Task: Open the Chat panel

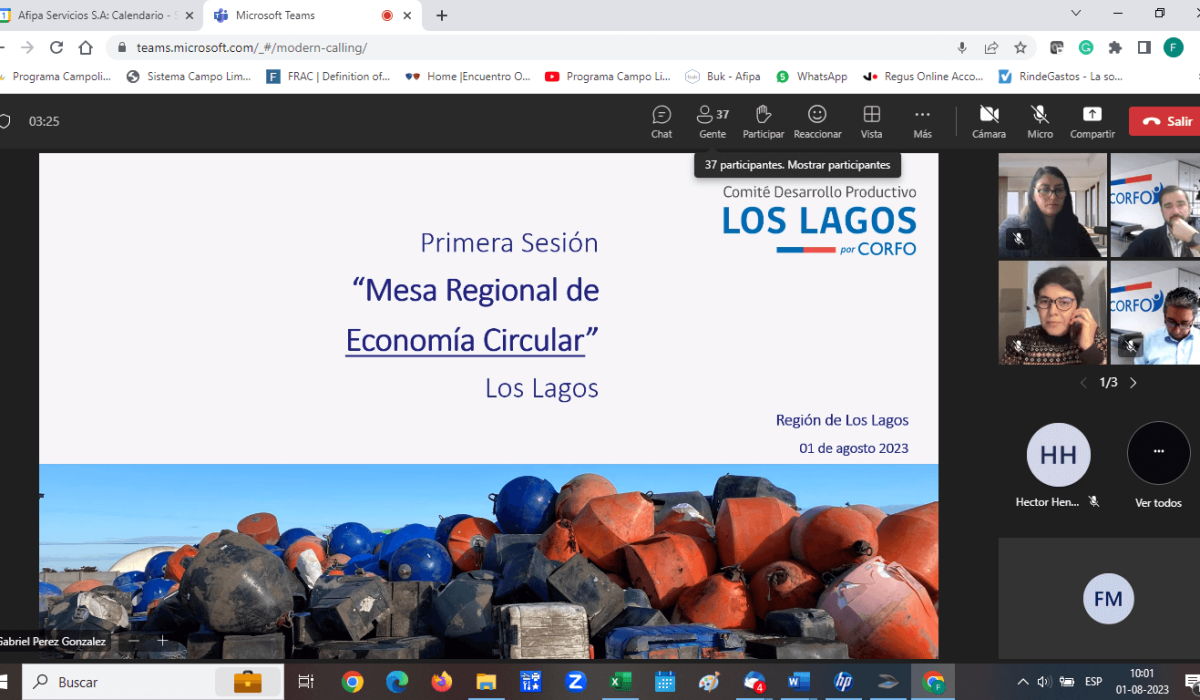Action: coord(661,121)
